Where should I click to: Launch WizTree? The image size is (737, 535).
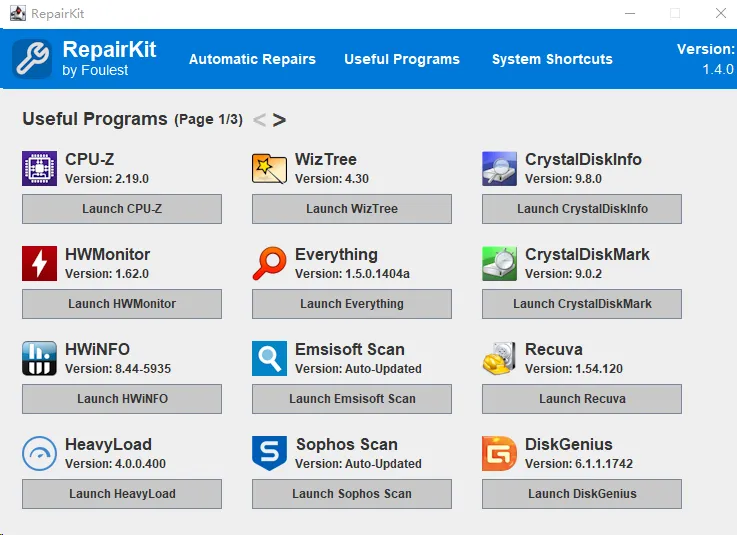352,209
